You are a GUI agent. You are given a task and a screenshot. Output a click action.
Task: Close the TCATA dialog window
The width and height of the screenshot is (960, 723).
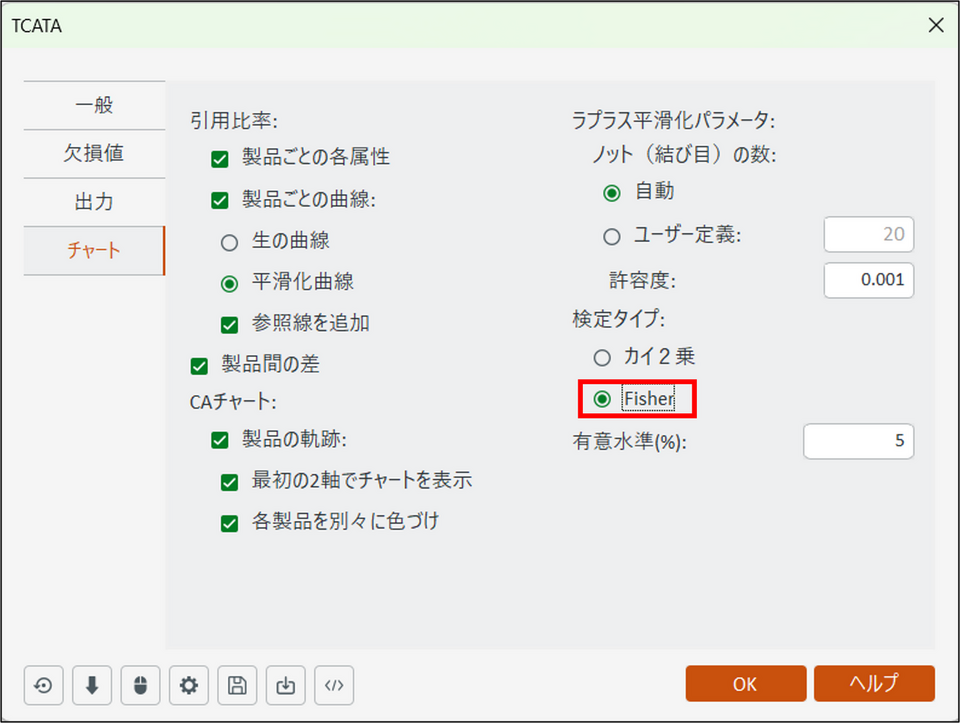pyautogui.click(x=936, y=25)
